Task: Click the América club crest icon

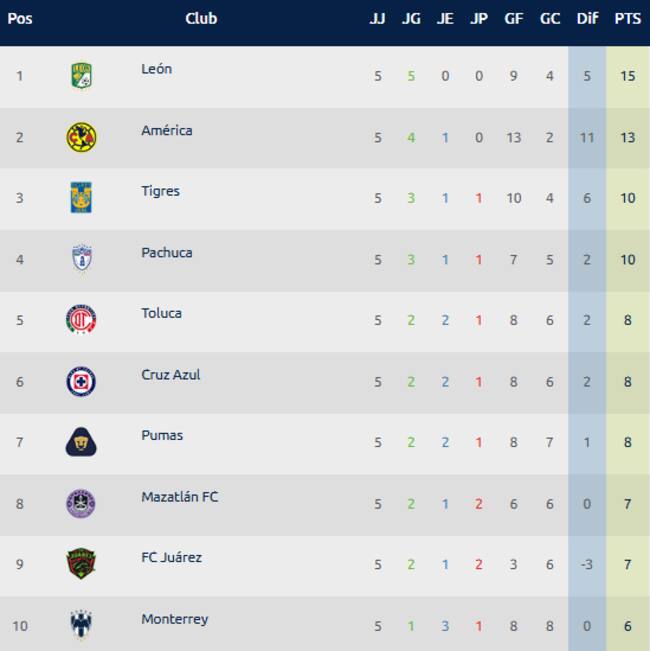Action: (x=81, y=137)
